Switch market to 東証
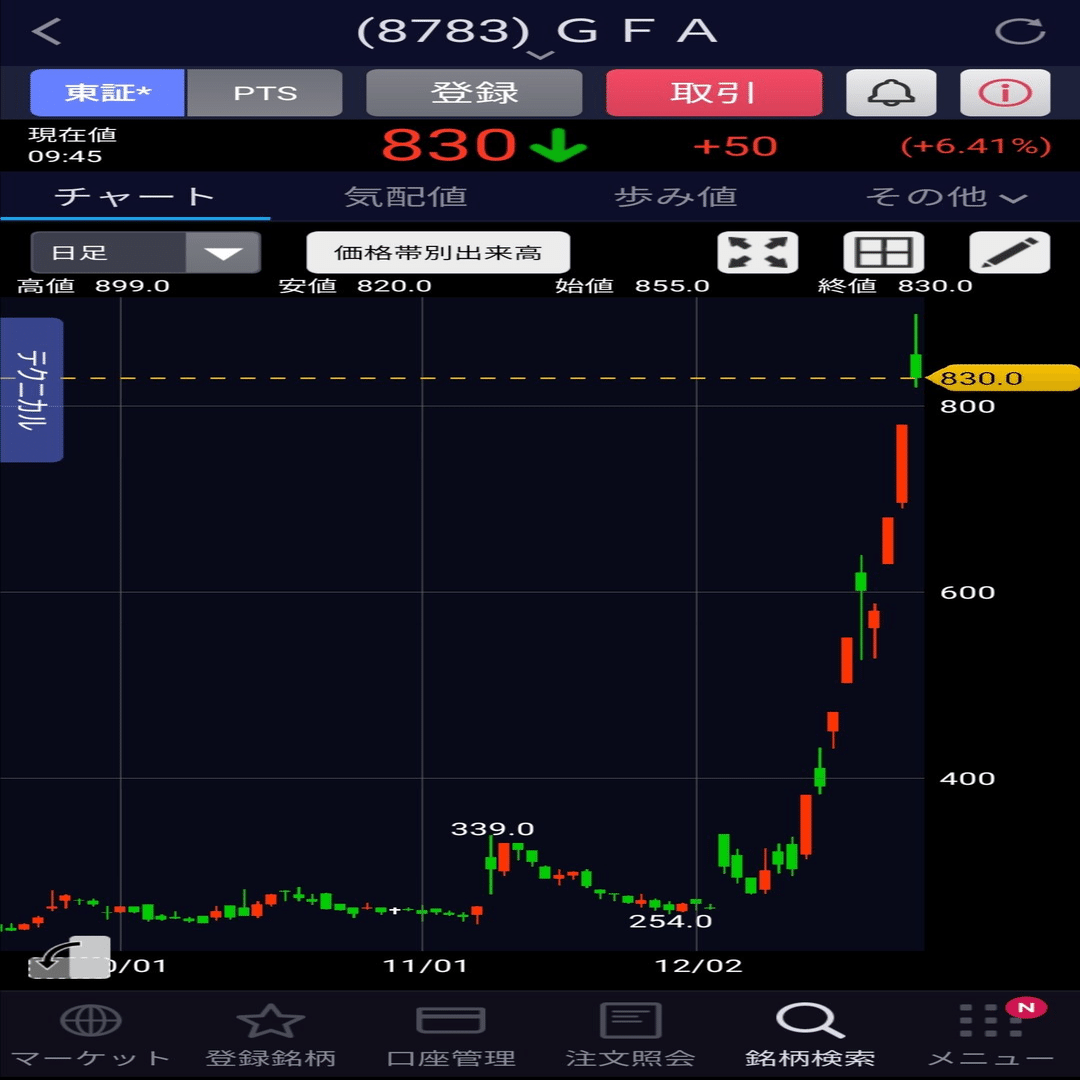Screen dimensions: 1080x1080 click(x=107, y=92)
